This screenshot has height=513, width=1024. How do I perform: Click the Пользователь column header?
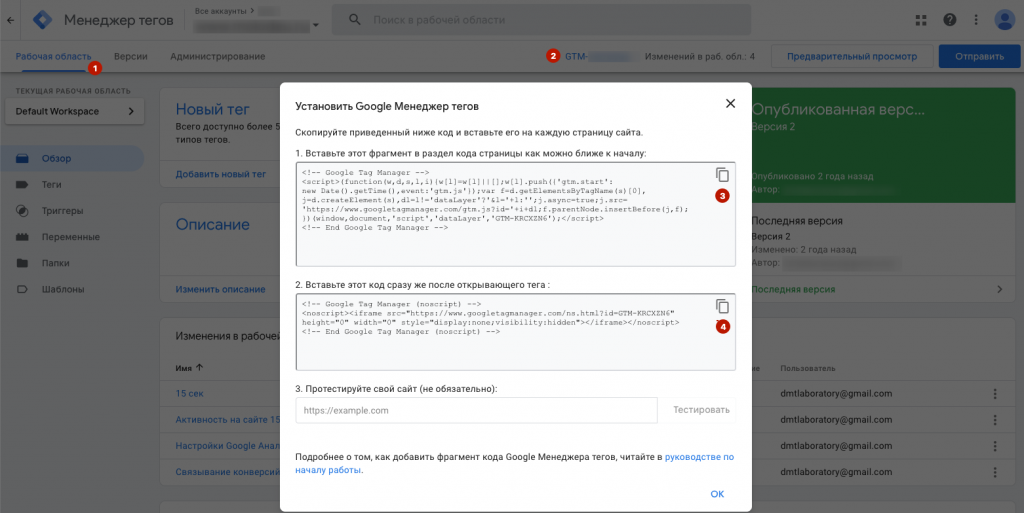click(807, 368)
